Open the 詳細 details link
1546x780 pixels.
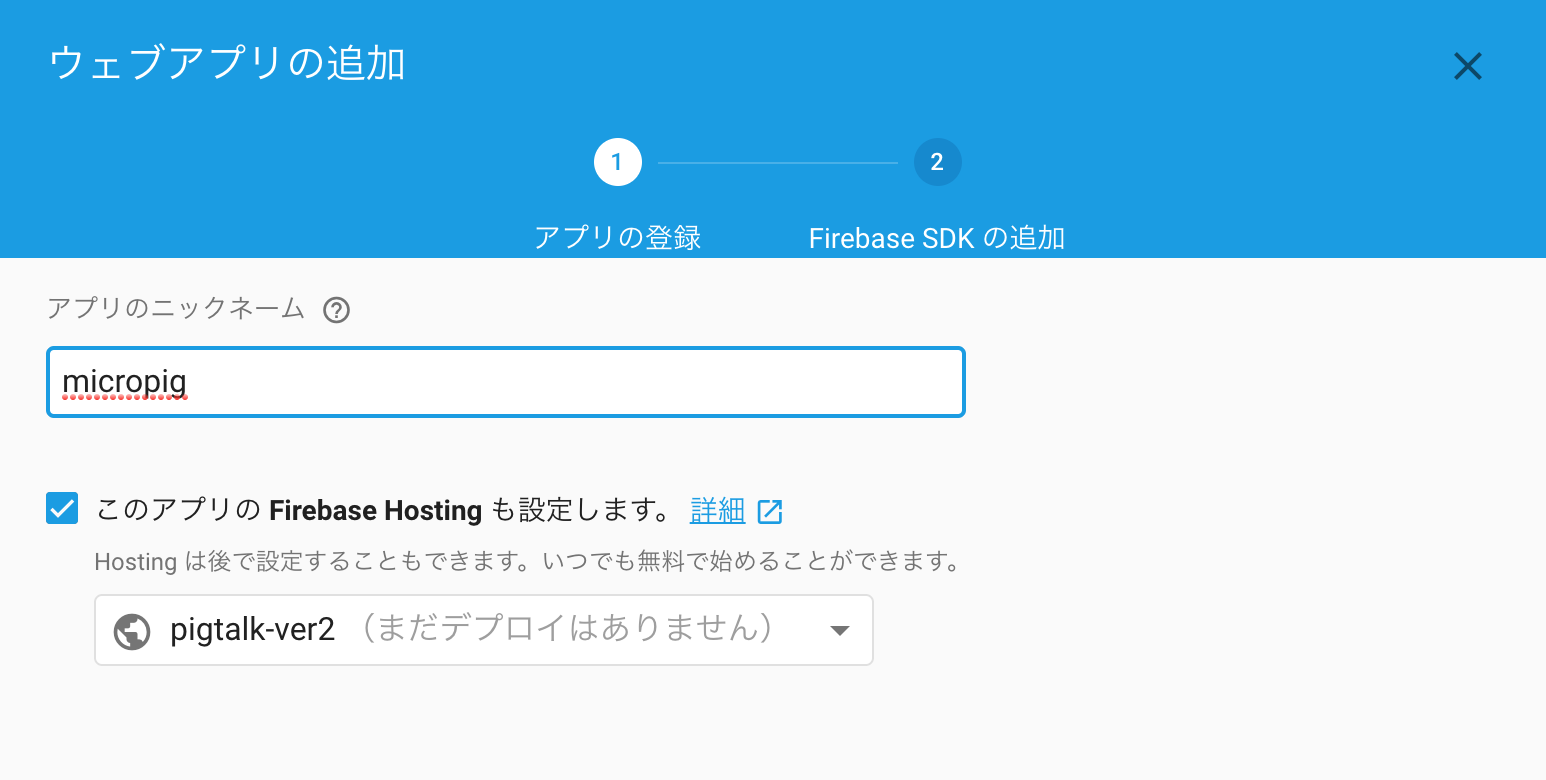point(716,510)
